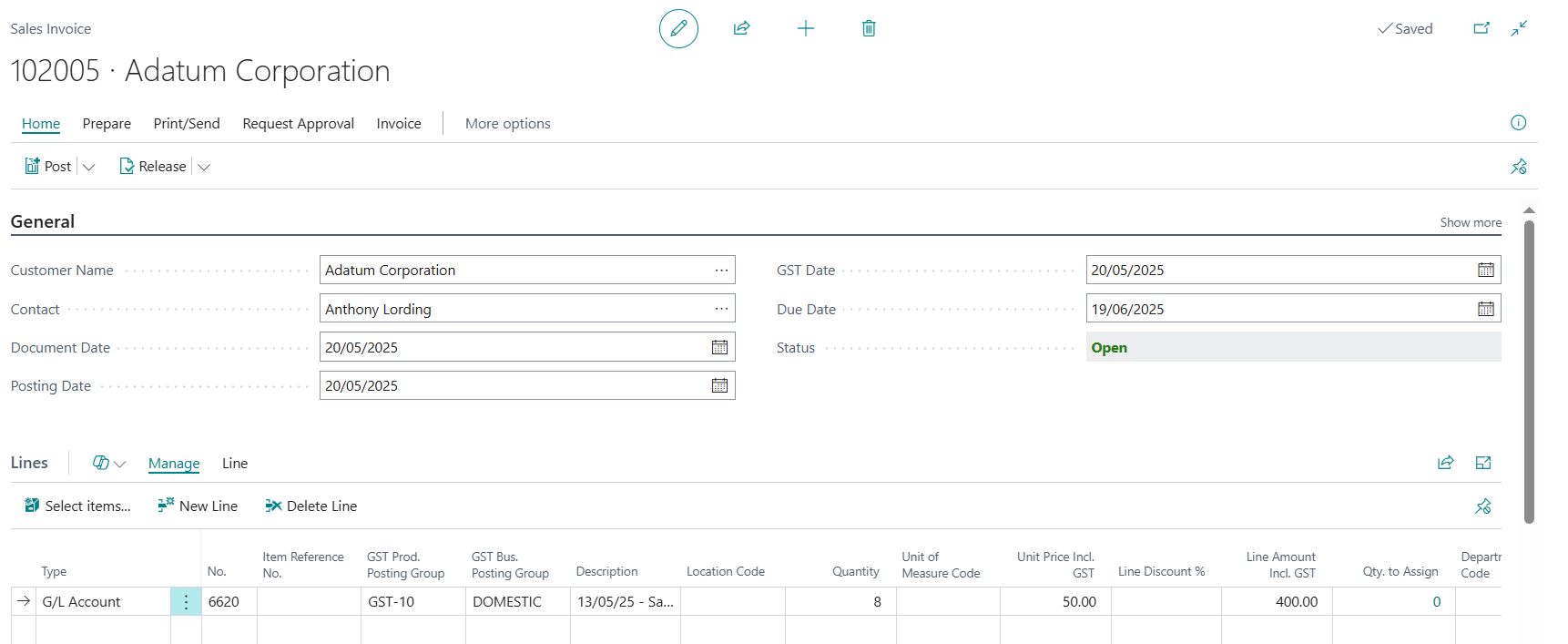Click the Quantity column header

click(x=856, y=572)
